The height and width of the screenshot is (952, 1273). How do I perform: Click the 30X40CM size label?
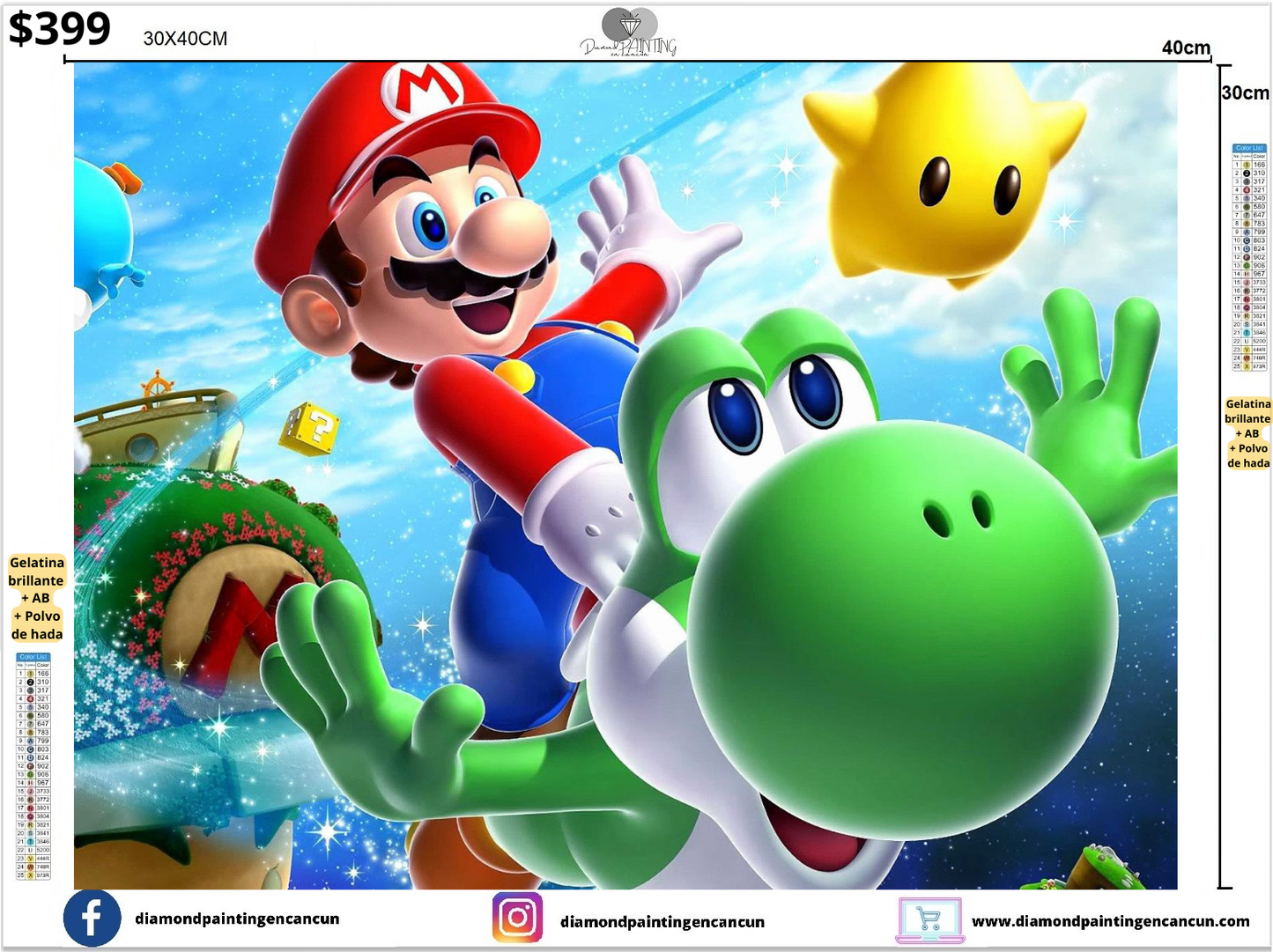(186, 39)
